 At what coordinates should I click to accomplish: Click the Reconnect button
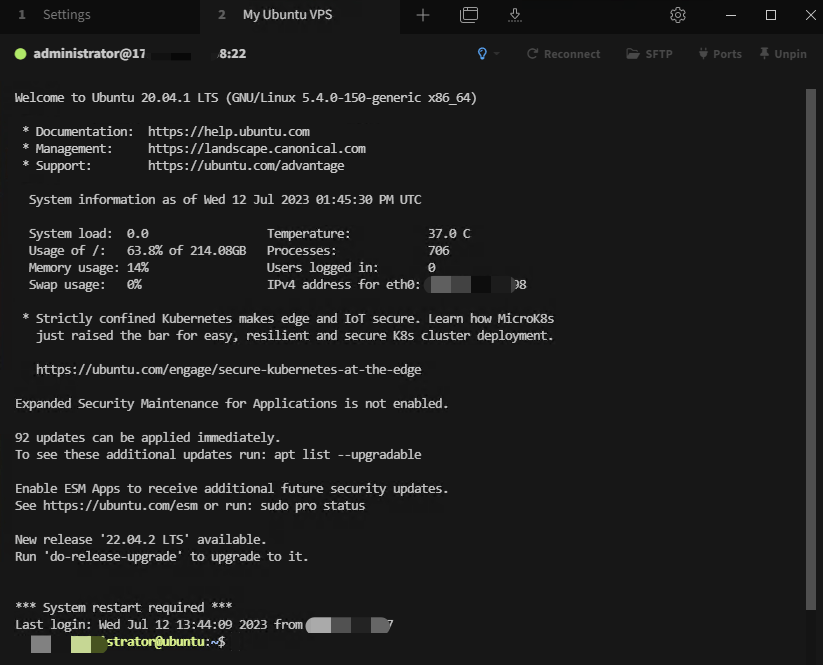(x=564, y=54)
